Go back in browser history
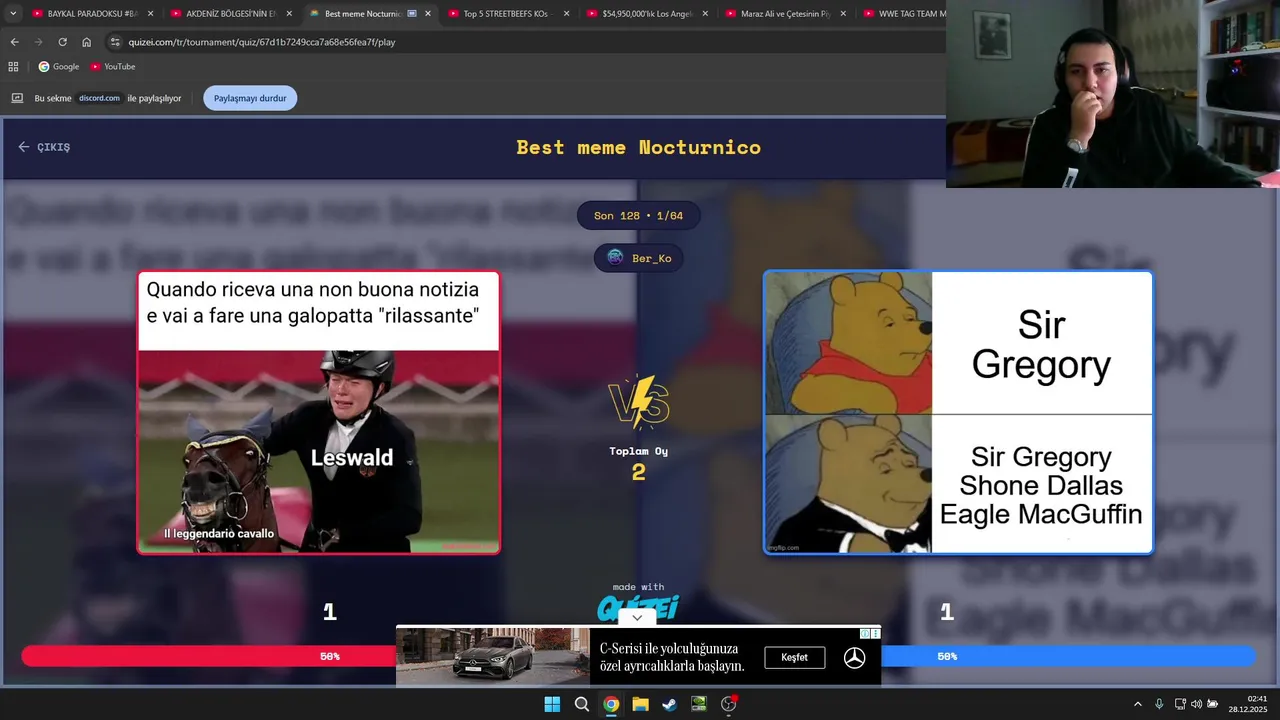Viewport: 1280px width, 720px height. [x=14, y=42]
